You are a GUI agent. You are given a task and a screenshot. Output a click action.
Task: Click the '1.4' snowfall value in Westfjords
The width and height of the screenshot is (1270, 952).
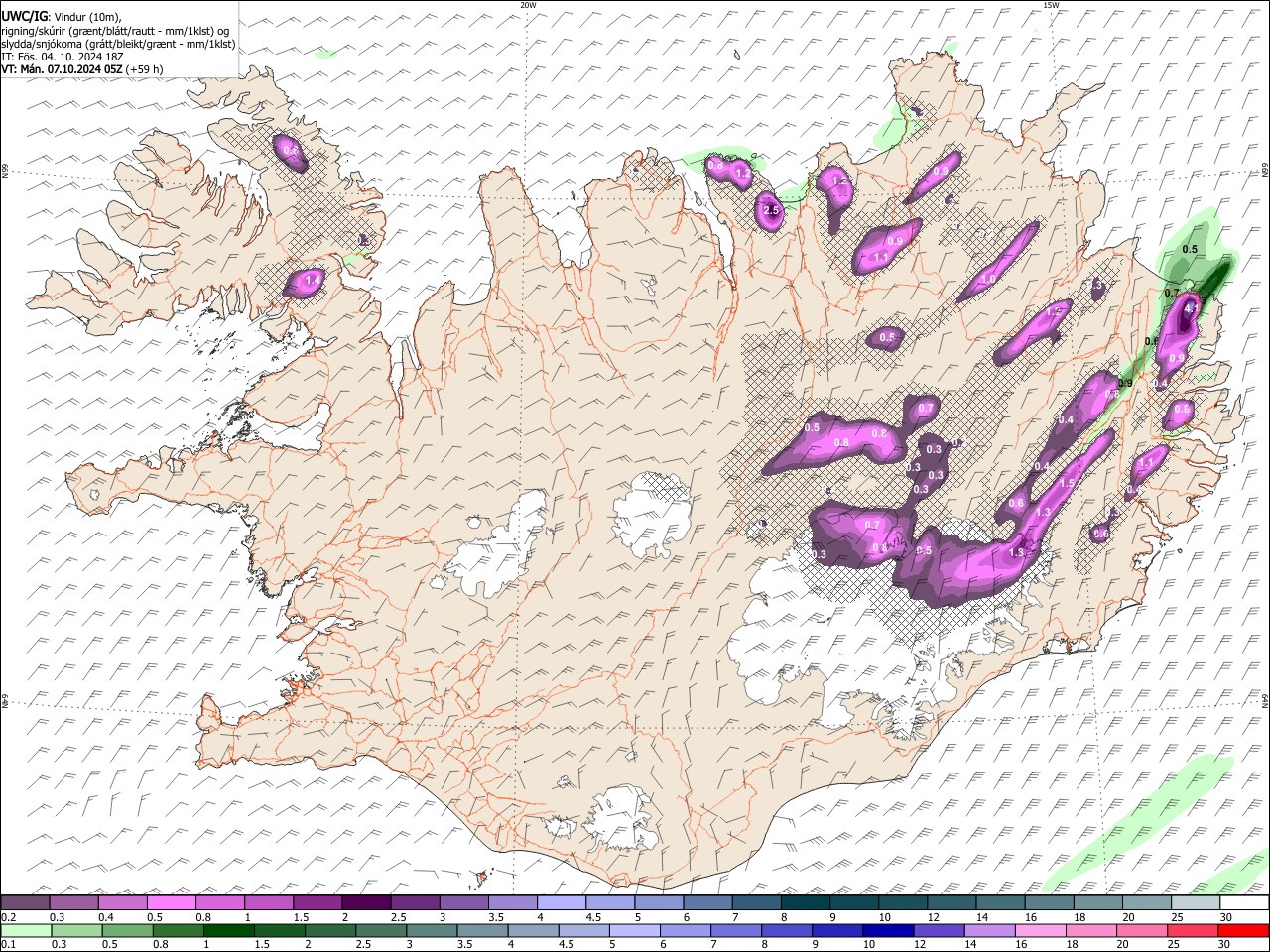click(x=313, y=281)
